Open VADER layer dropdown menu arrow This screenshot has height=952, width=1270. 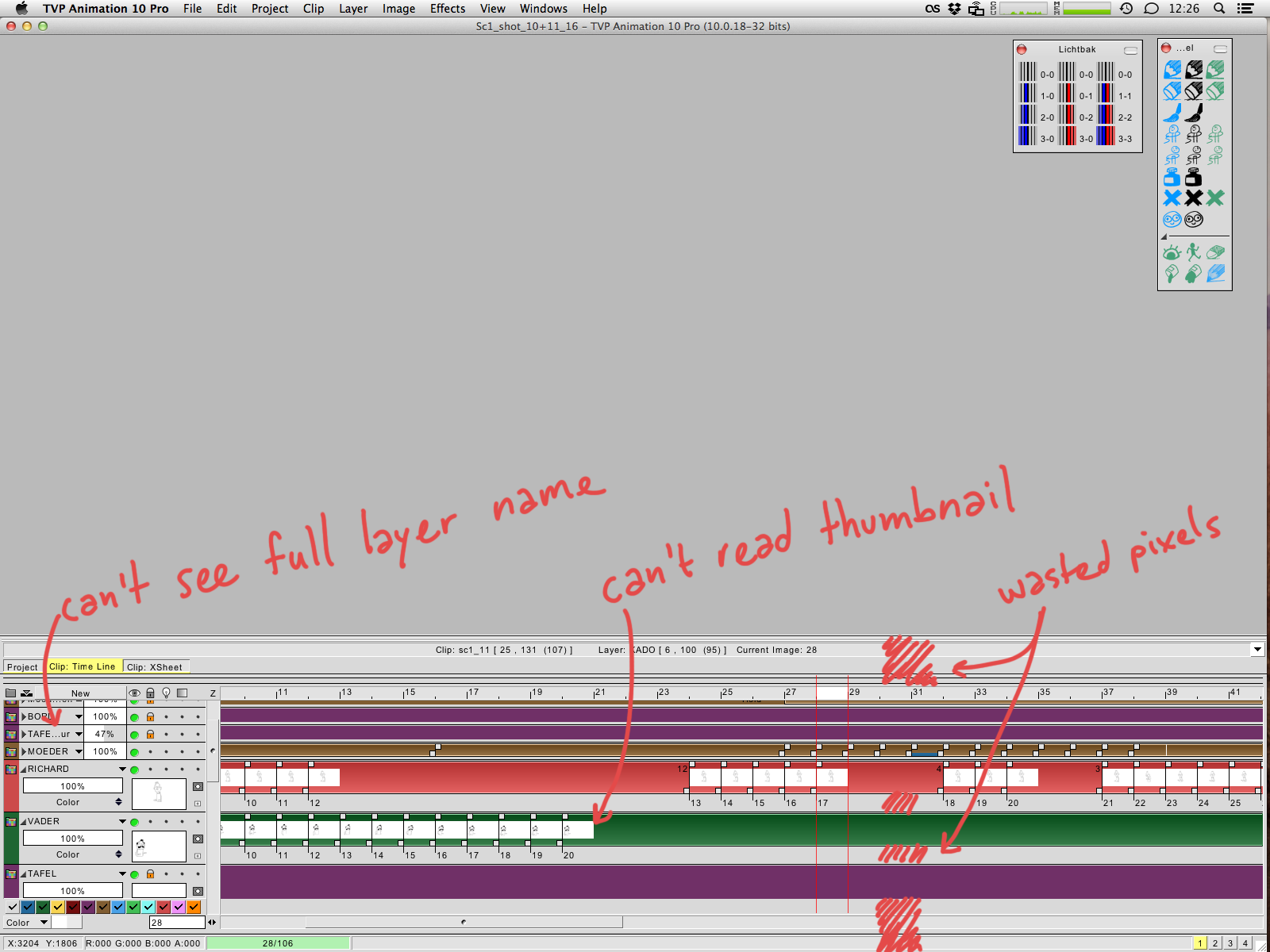coord(122,822)
